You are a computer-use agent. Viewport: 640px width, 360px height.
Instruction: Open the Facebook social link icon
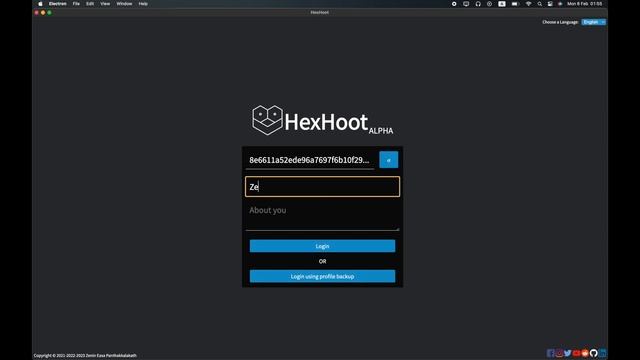[x=550, y=353]
